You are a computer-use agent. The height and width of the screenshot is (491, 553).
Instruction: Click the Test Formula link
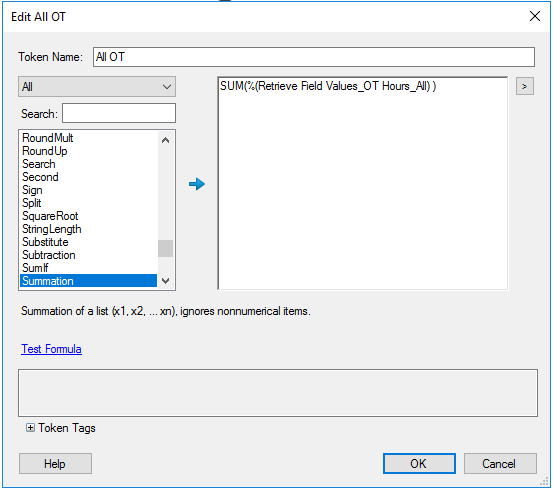[x=51, y=349]
